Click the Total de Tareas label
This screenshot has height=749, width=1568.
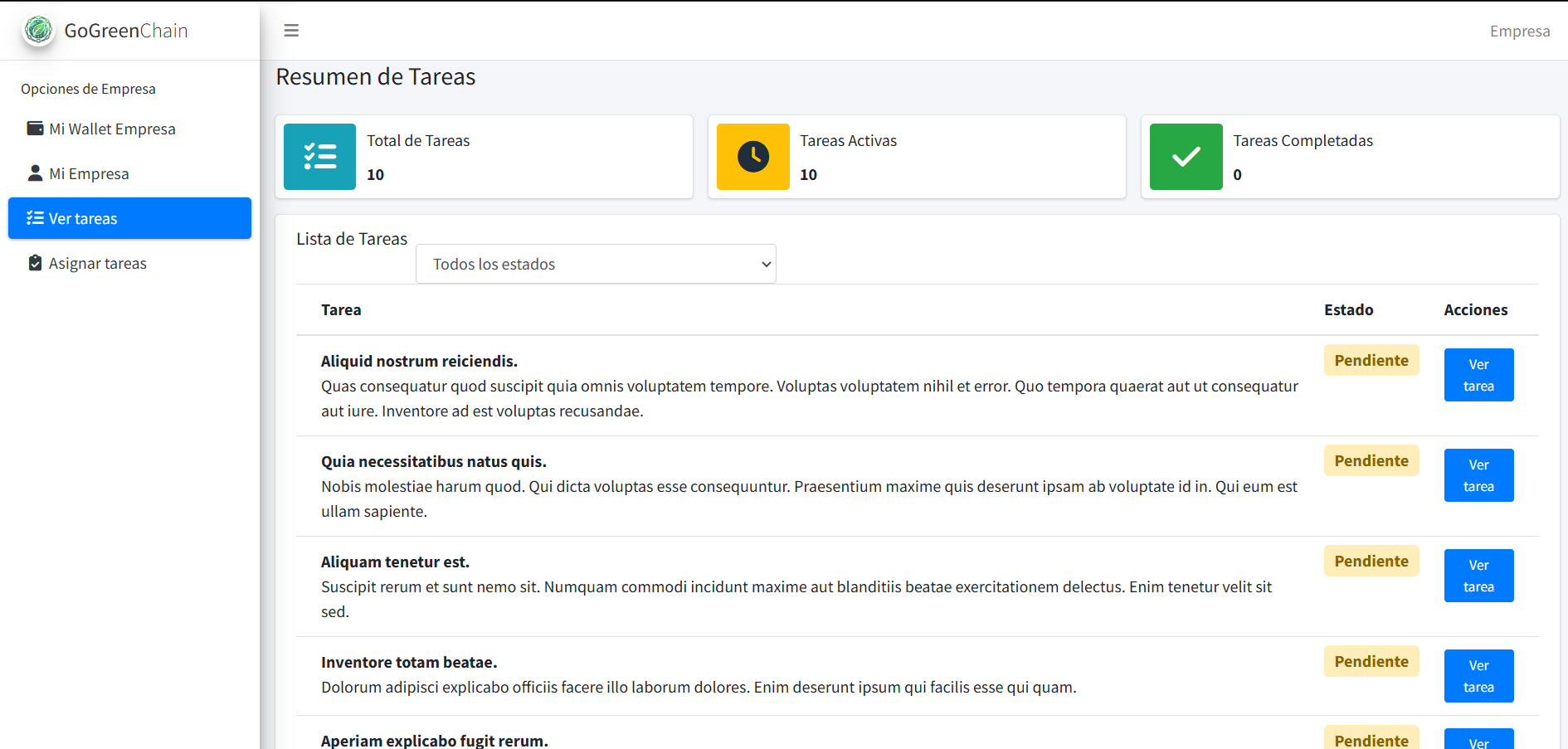coord(418,140)
